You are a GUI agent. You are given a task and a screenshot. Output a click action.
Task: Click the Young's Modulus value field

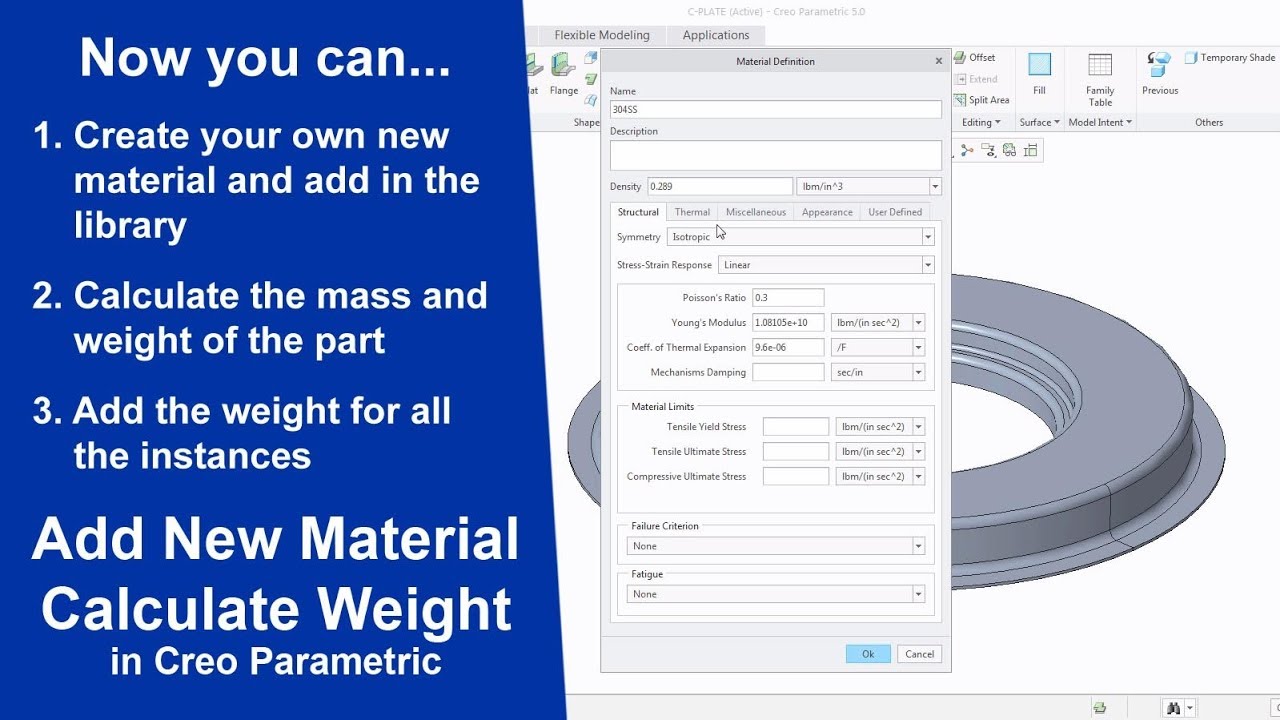tap(788, 323)
